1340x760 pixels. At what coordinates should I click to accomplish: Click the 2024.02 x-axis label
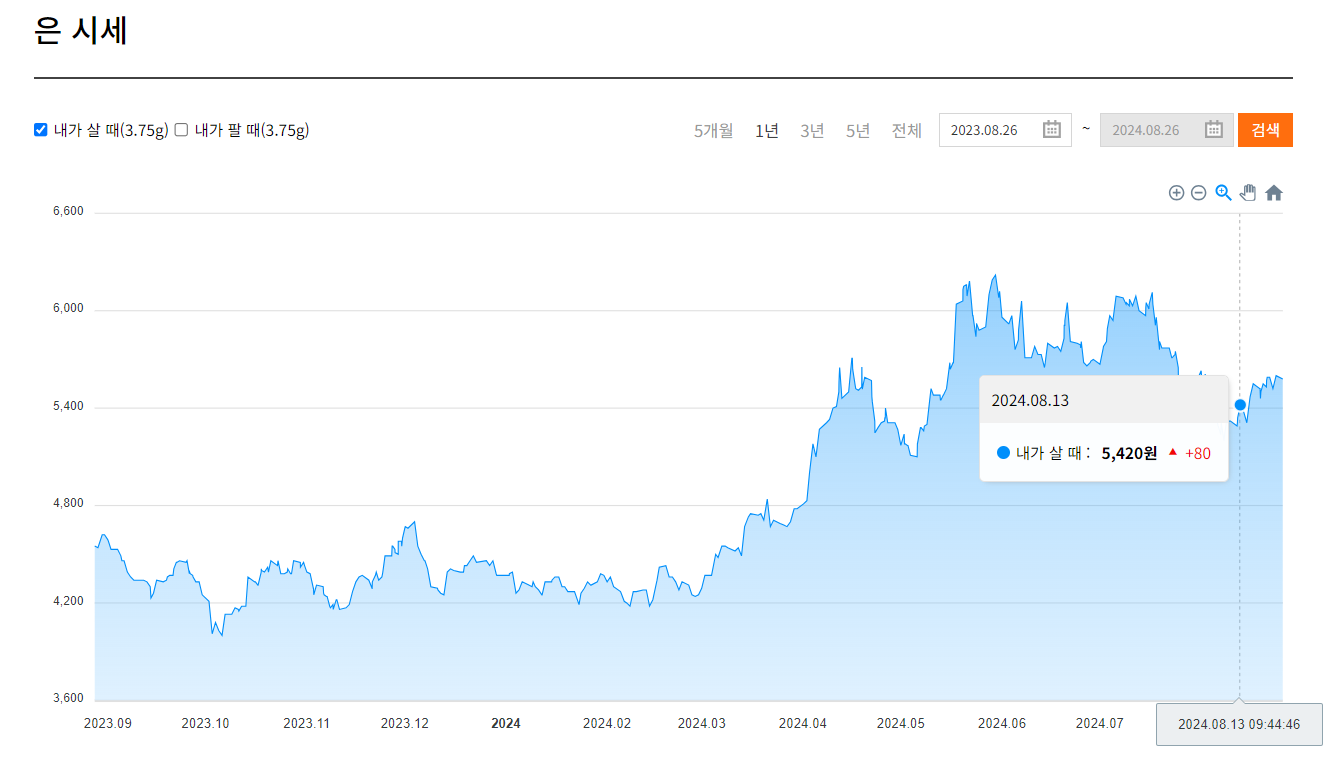[x=607, y=723]
